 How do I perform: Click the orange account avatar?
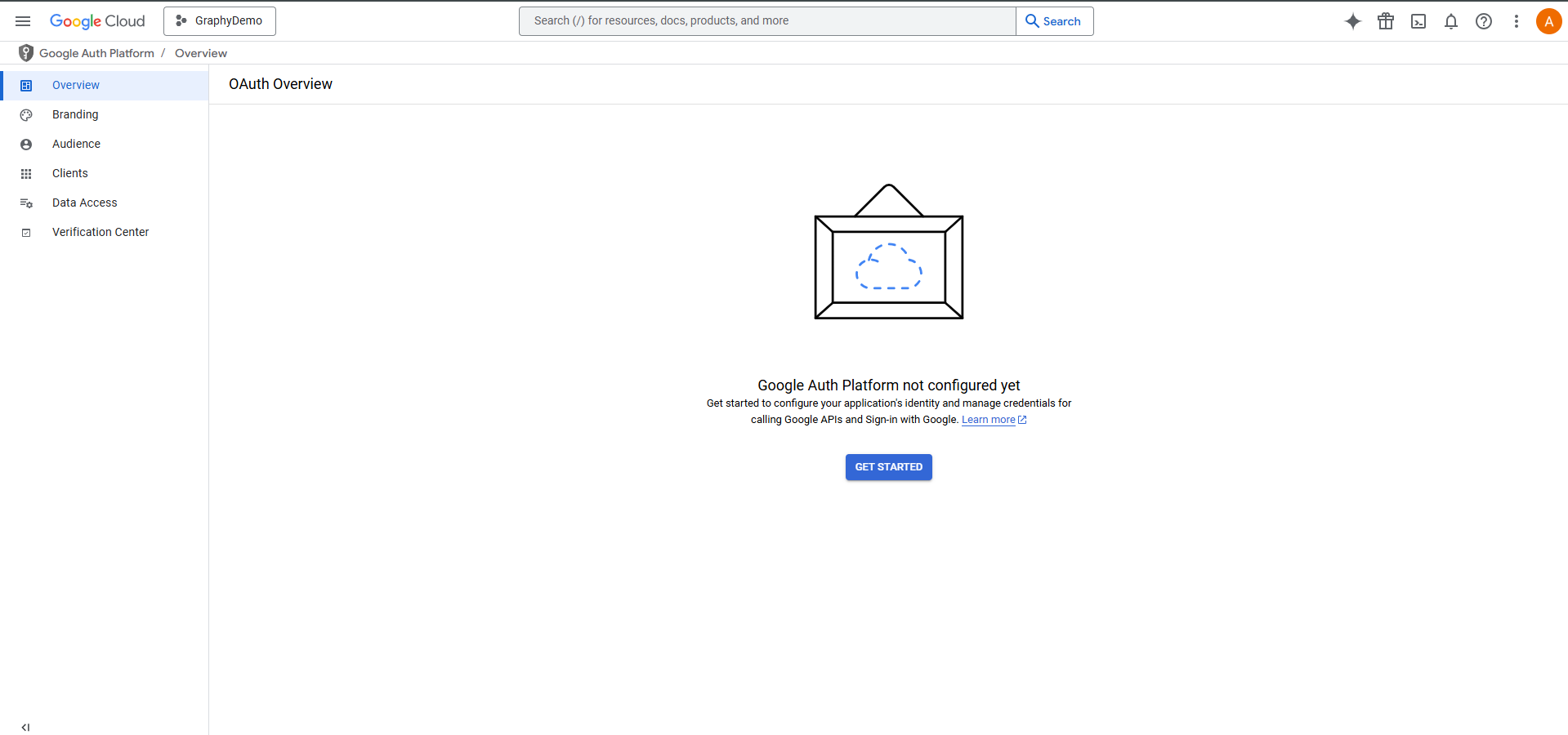pyautogui.click(x=1548, y=21)
